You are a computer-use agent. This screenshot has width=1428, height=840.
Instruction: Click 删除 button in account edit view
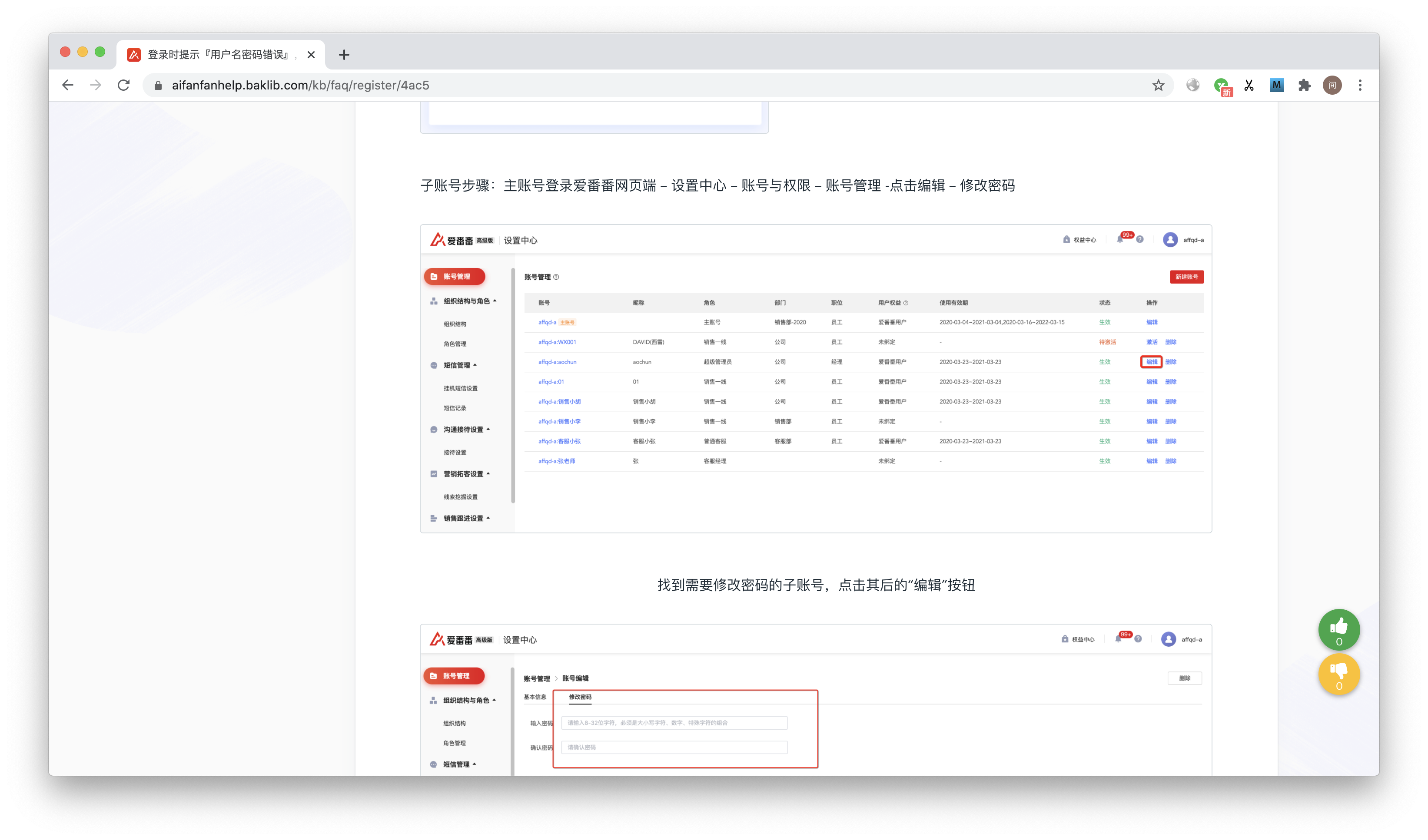click(x=1184, y=678)
